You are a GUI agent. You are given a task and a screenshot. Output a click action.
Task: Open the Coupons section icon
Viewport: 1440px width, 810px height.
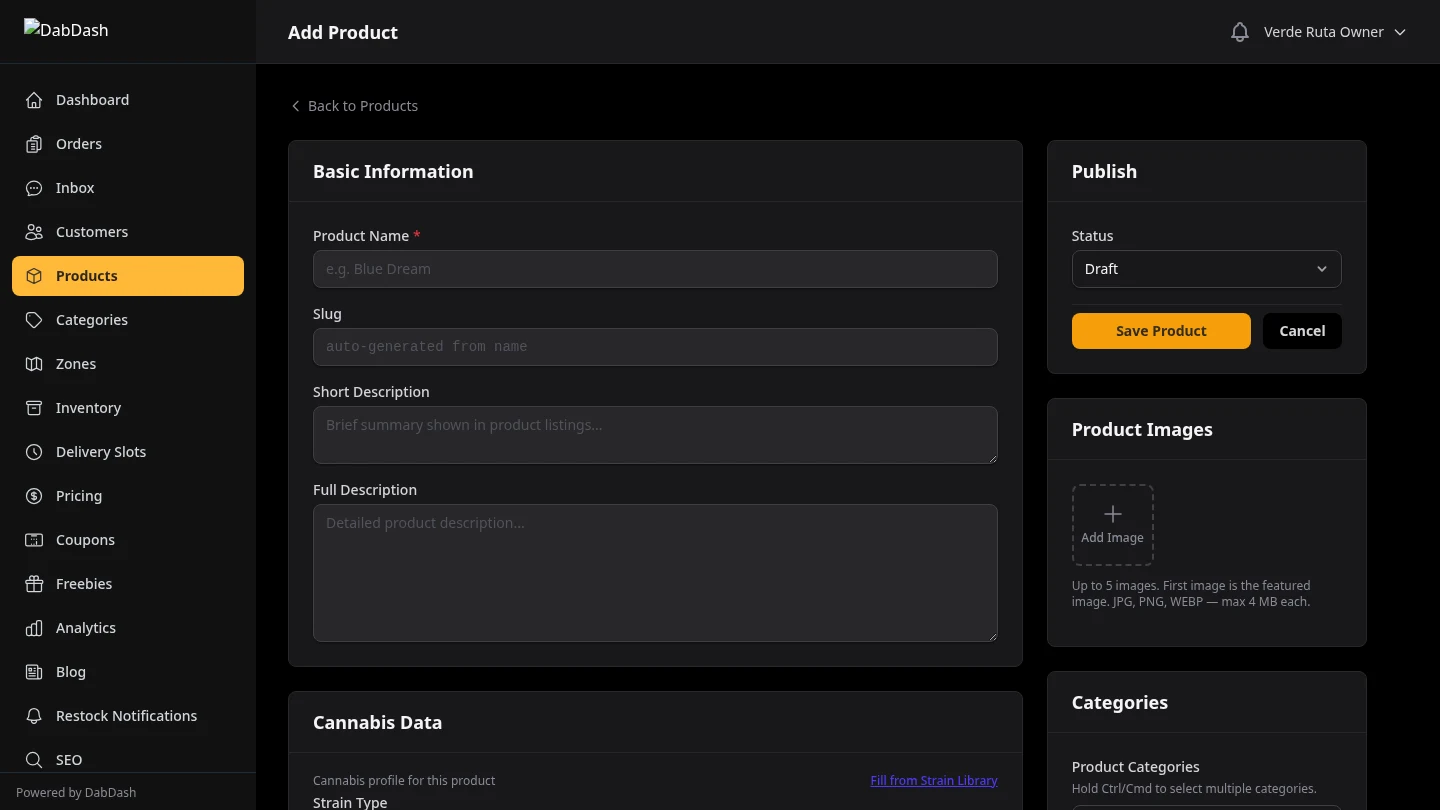[33, 540]
